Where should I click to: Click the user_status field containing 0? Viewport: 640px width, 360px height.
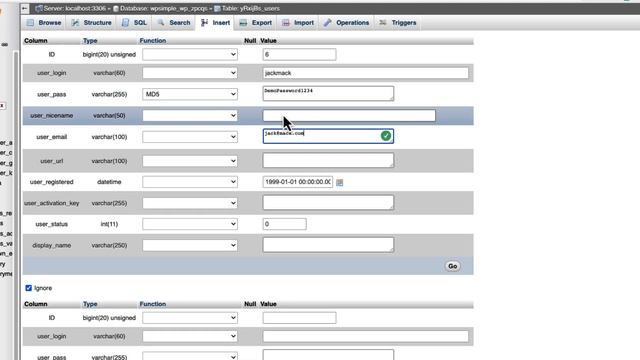(x=284, y=224)
